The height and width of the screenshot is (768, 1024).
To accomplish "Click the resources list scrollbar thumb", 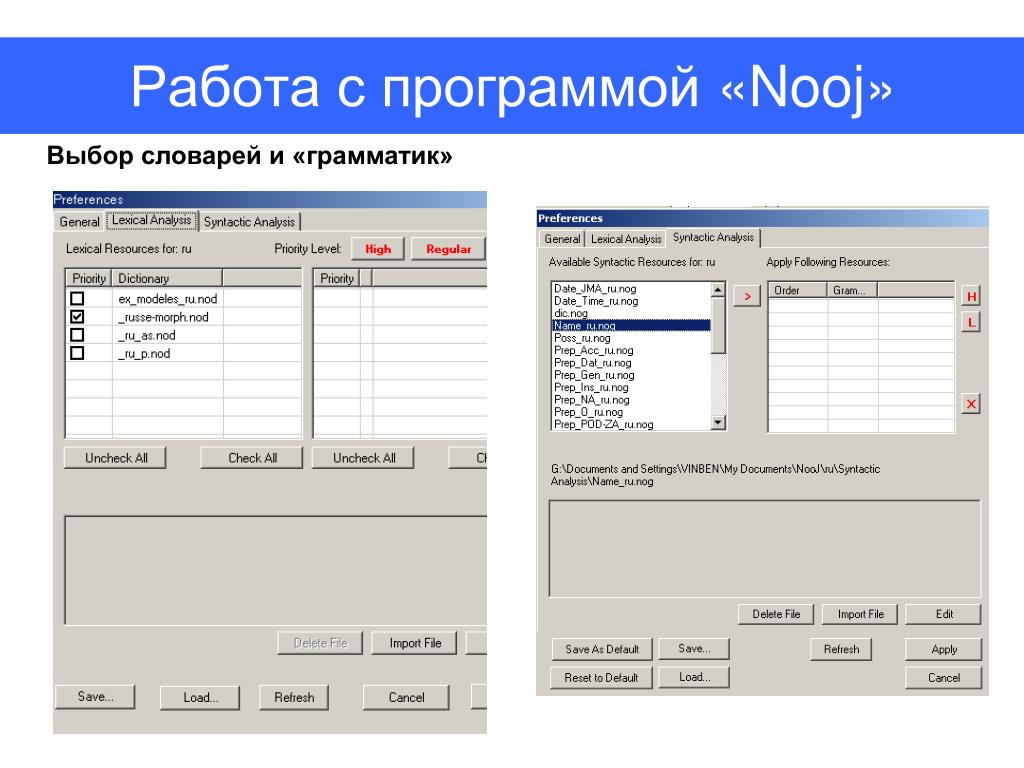I will [718, 325].
